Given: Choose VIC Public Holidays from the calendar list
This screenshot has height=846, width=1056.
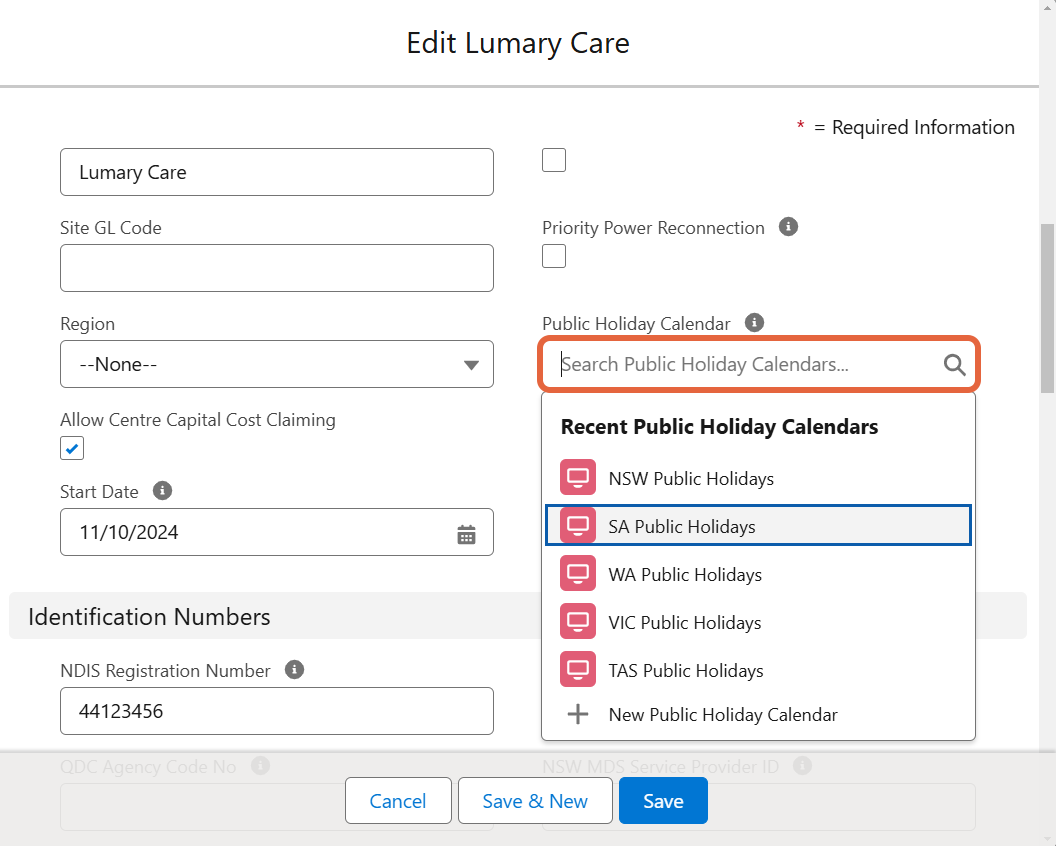Looking at the screenshot, I should pos(684,622).
